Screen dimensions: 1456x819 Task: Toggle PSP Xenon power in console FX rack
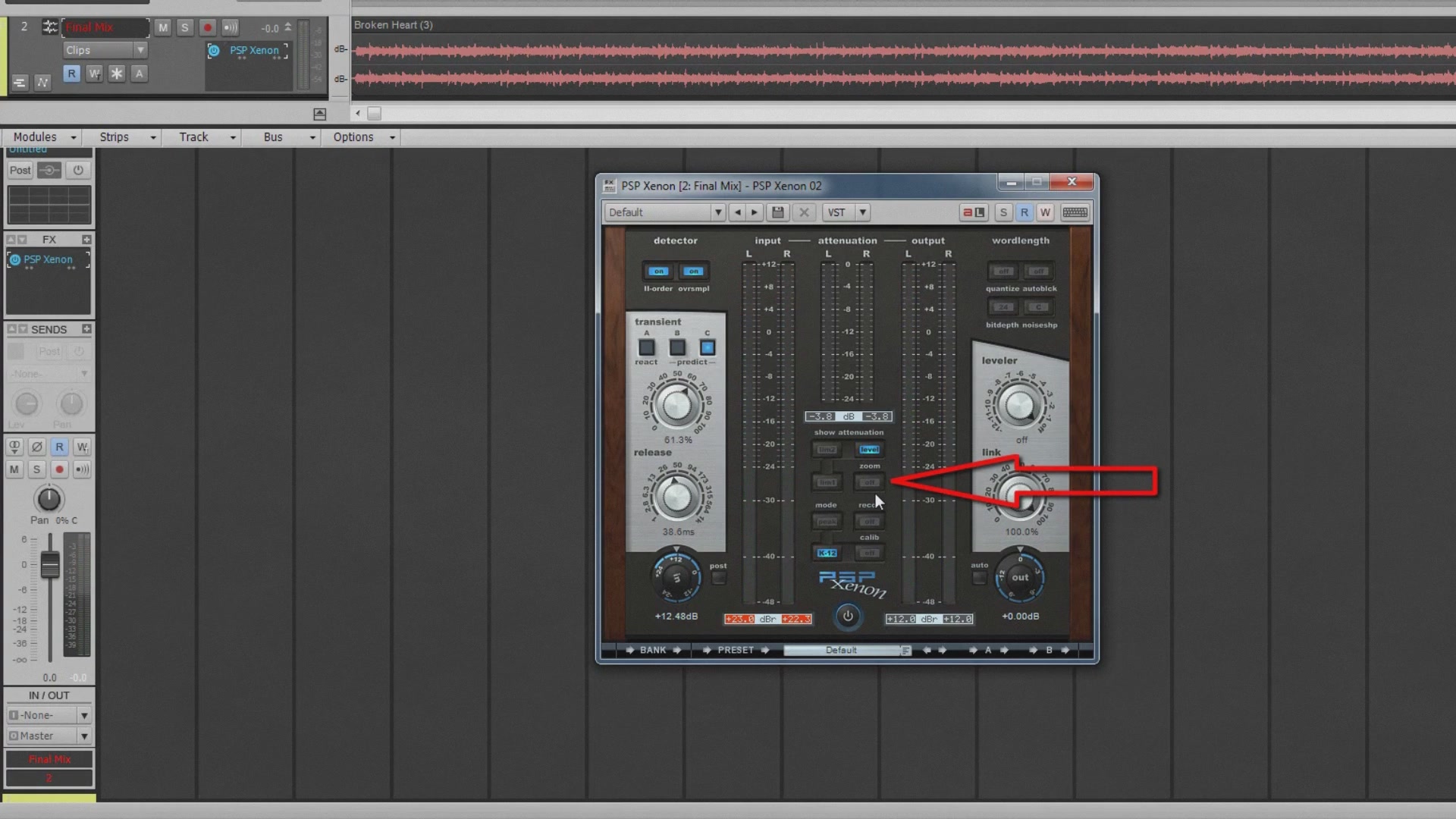point(14,259)
